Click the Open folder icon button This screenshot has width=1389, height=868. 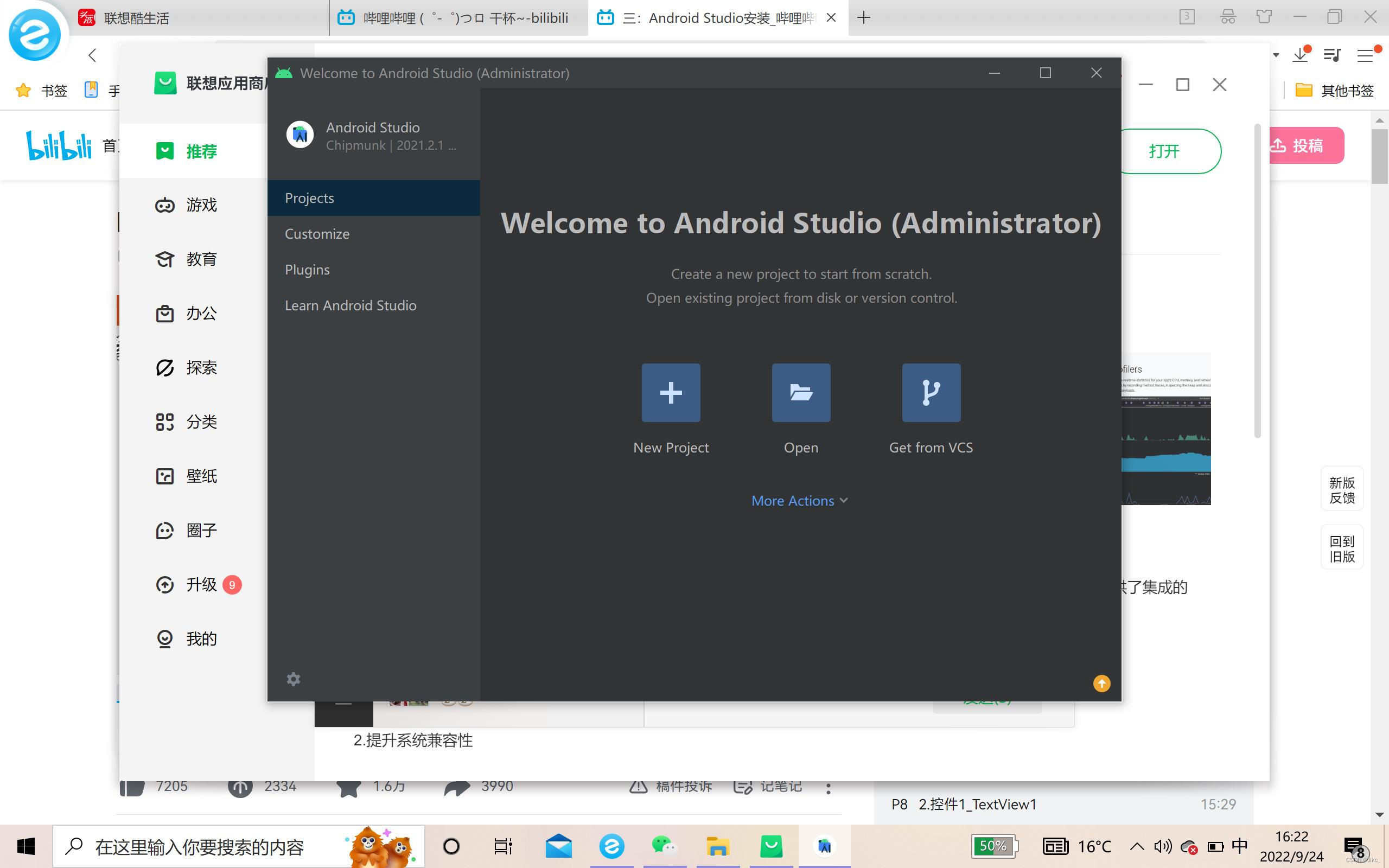(x=801, y=393)
